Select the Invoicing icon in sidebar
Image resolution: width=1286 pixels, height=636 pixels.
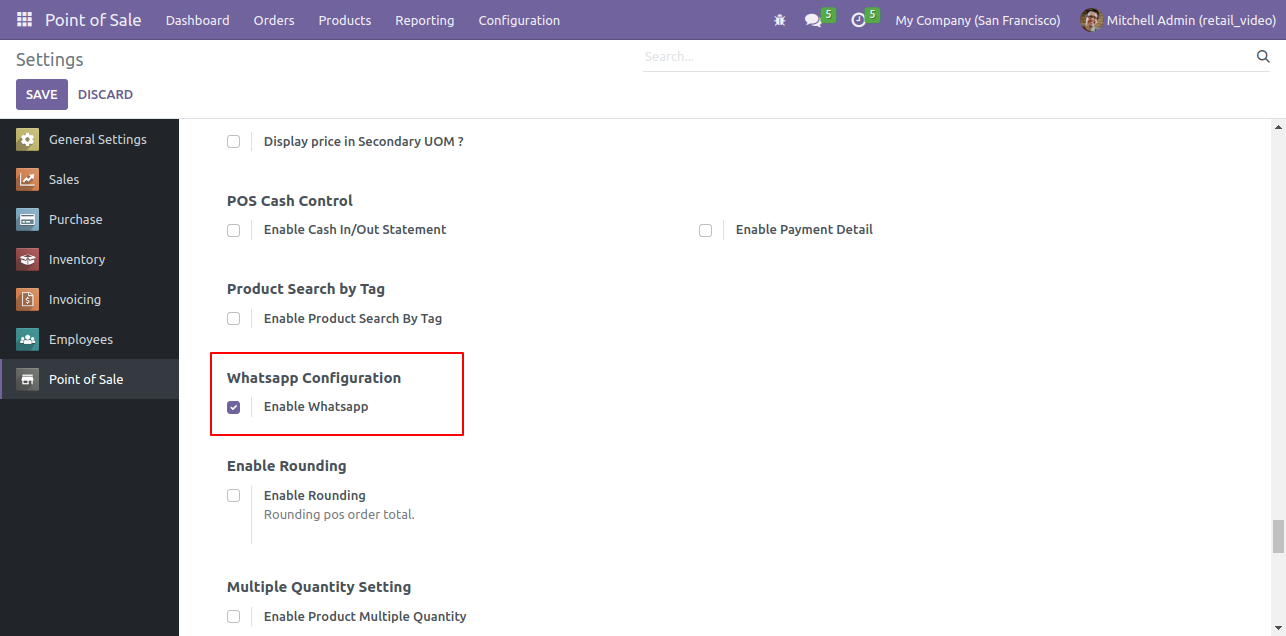pos(28,300)
